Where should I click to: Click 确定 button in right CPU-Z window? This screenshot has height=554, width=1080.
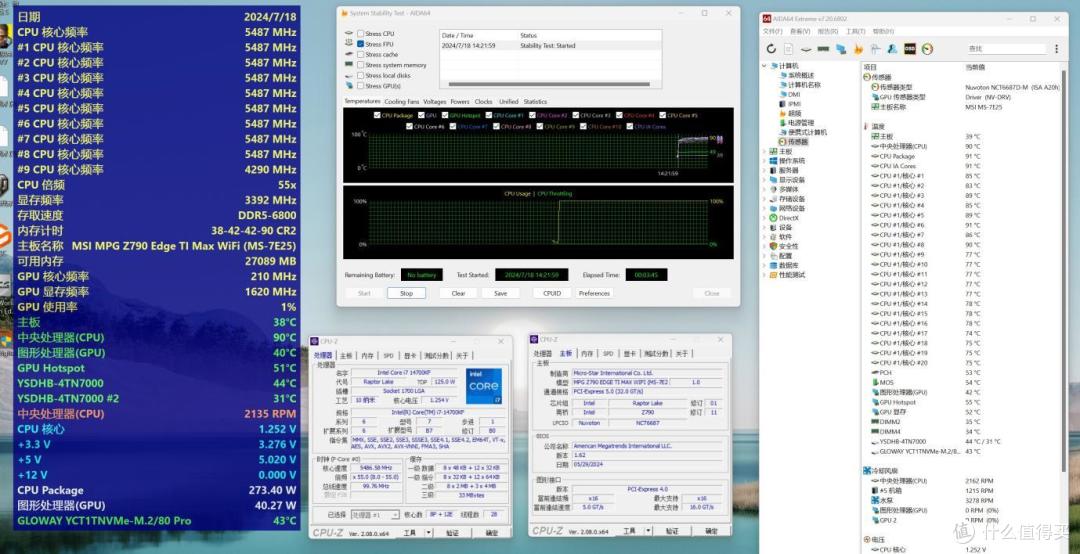[712, 531]
